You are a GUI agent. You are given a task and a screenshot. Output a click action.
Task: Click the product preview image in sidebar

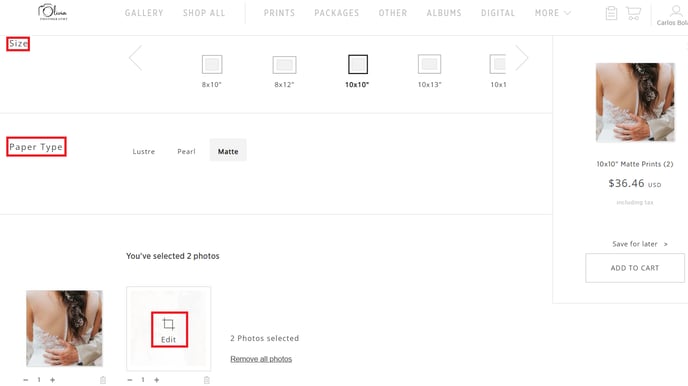[635, 103]
